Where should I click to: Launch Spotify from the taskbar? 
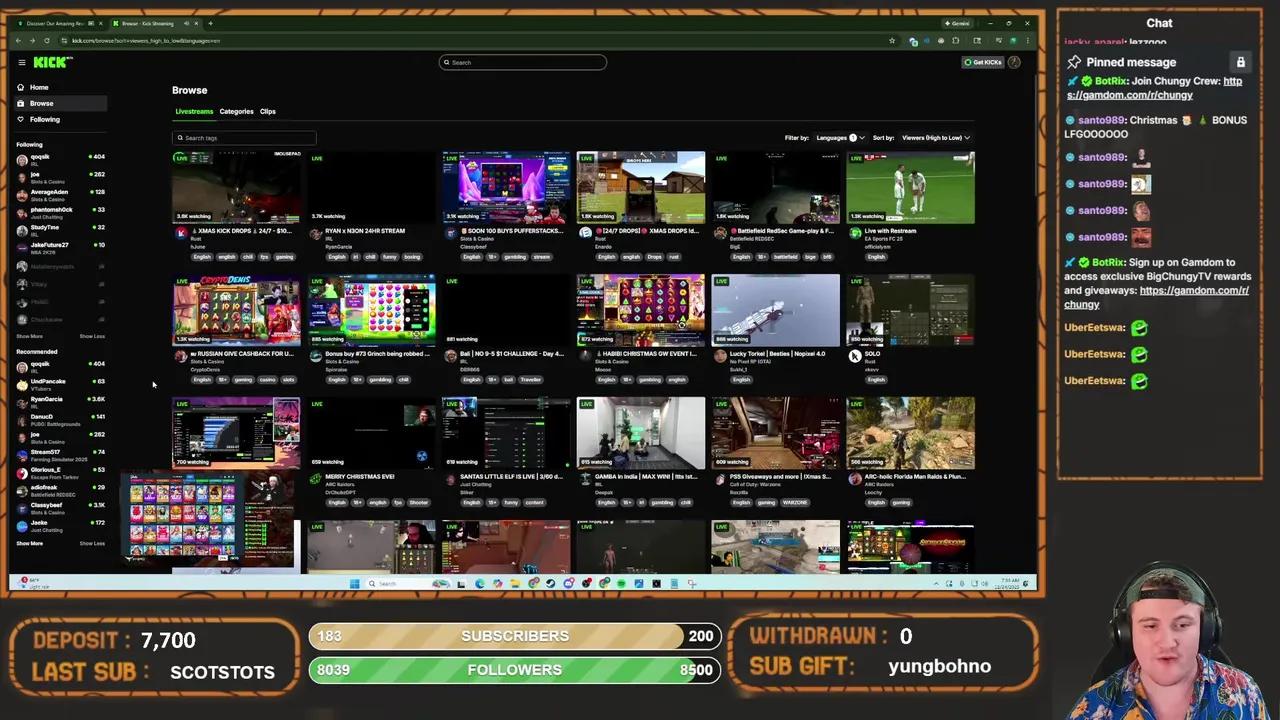[621, 583]
